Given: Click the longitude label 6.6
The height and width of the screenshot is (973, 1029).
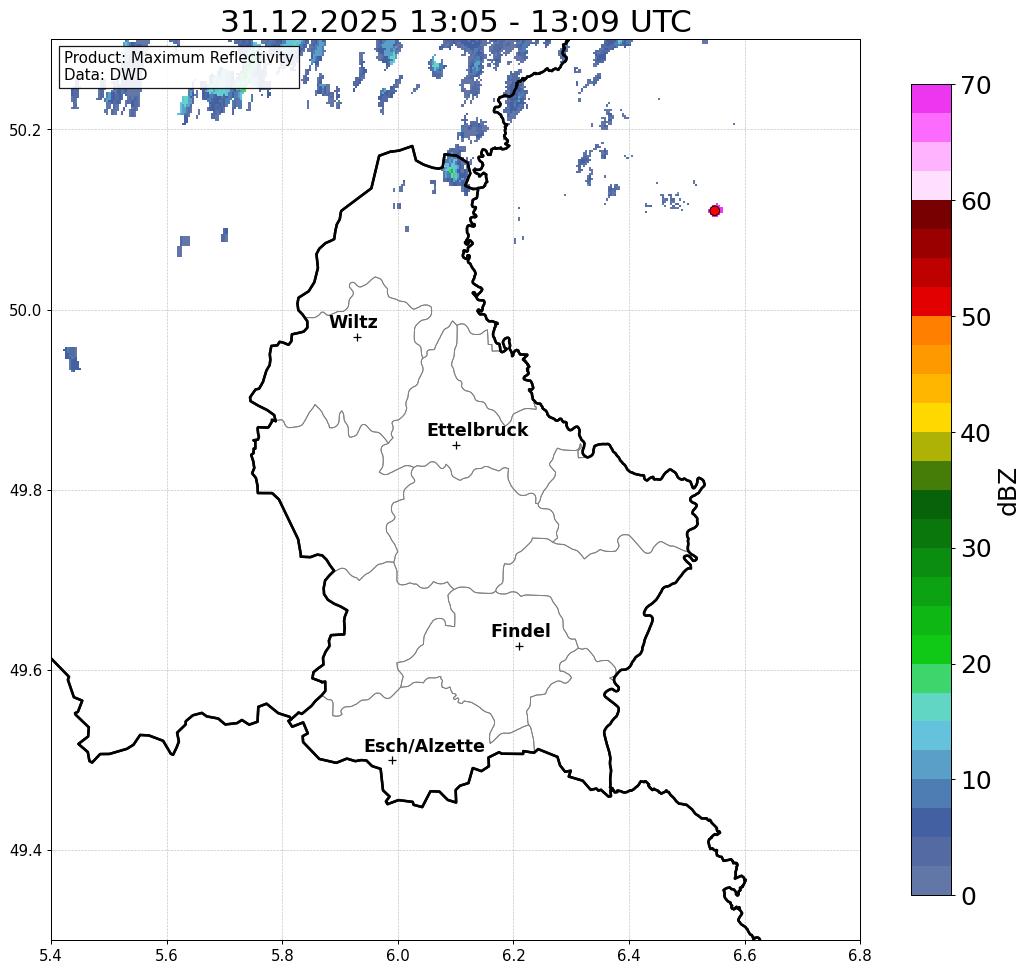Looking at the screenshot, I should (x=744, y=955).
